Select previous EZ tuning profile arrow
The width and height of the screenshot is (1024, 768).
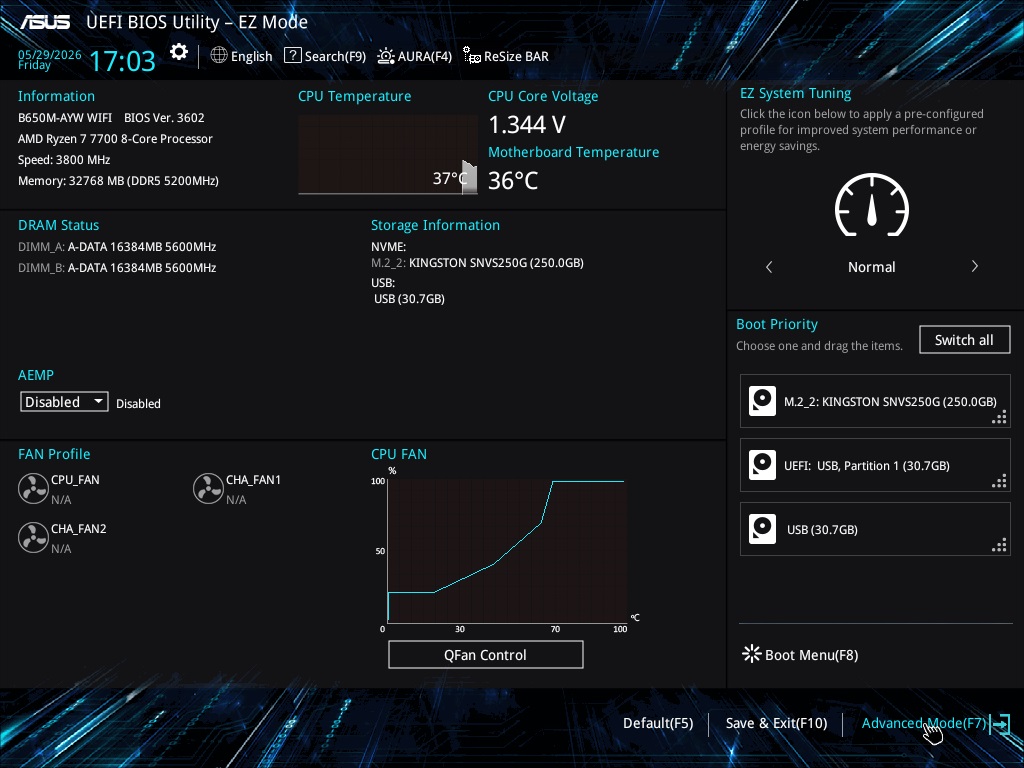[x=769, y=266]
